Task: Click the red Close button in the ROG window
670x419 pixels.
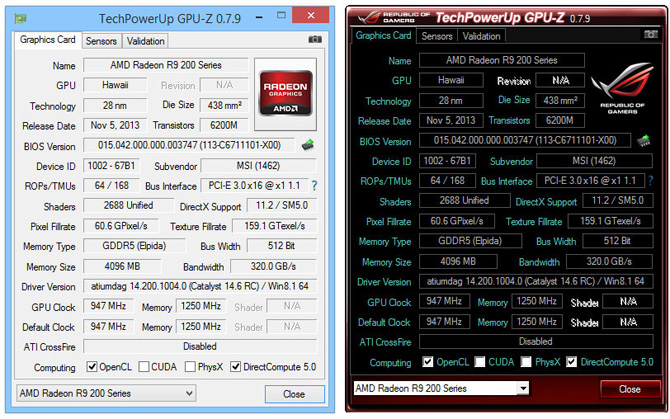Action: [x=630, y=389]
